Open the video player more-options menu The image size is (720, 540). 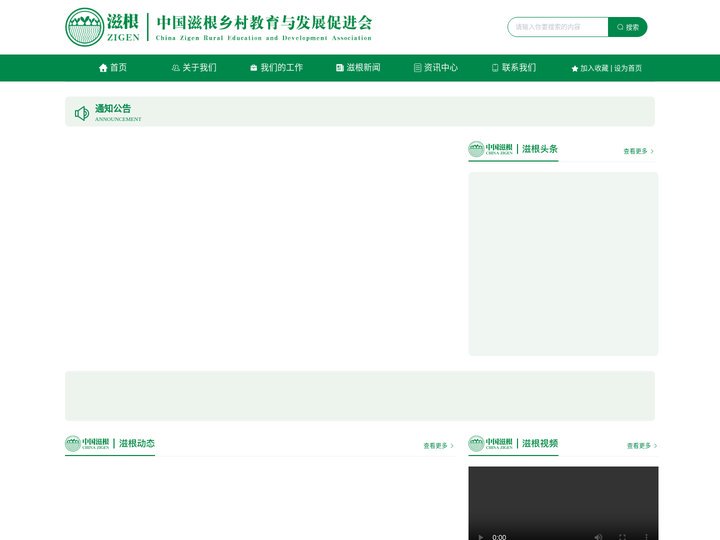point(646,536)
